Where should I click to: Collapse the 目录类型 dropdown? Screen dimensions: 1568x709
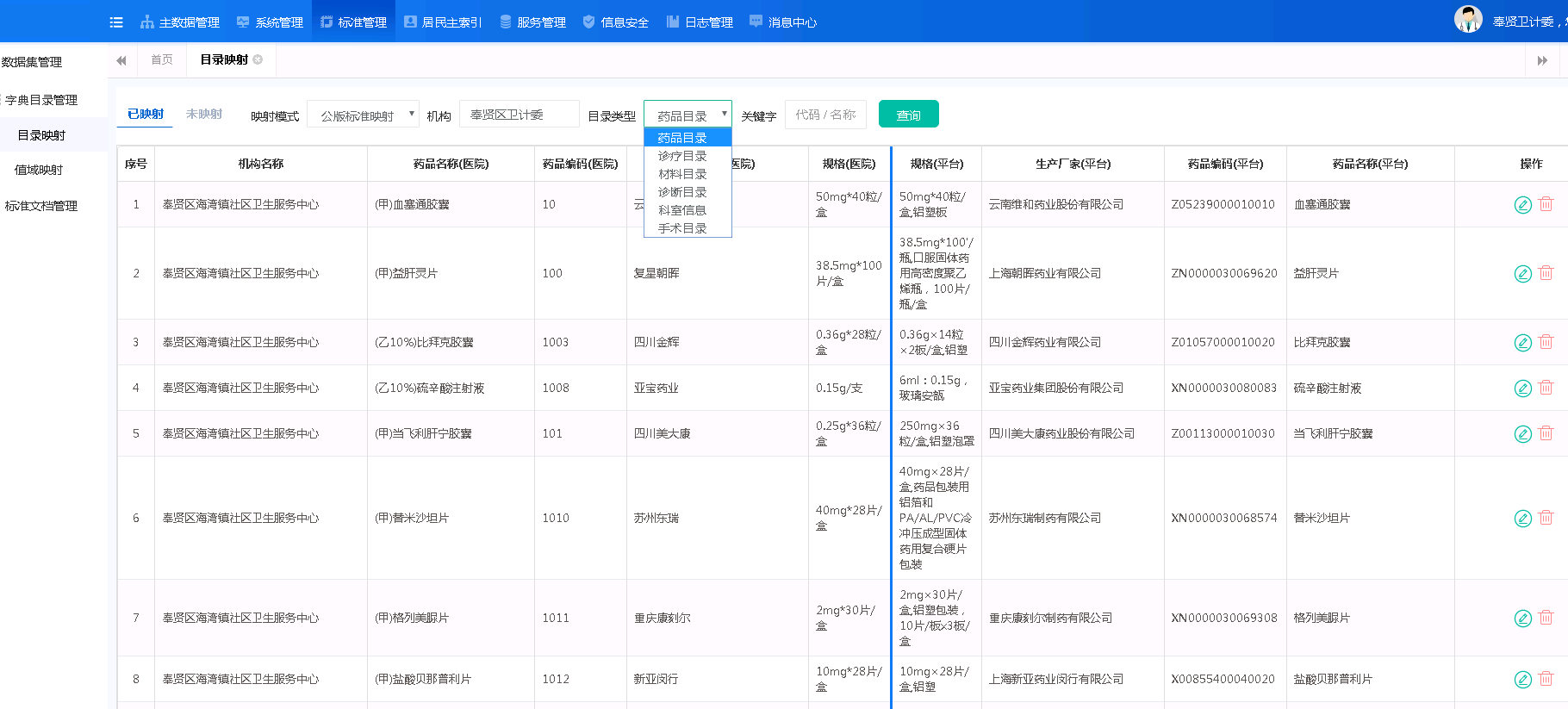[x=688, y=115]
